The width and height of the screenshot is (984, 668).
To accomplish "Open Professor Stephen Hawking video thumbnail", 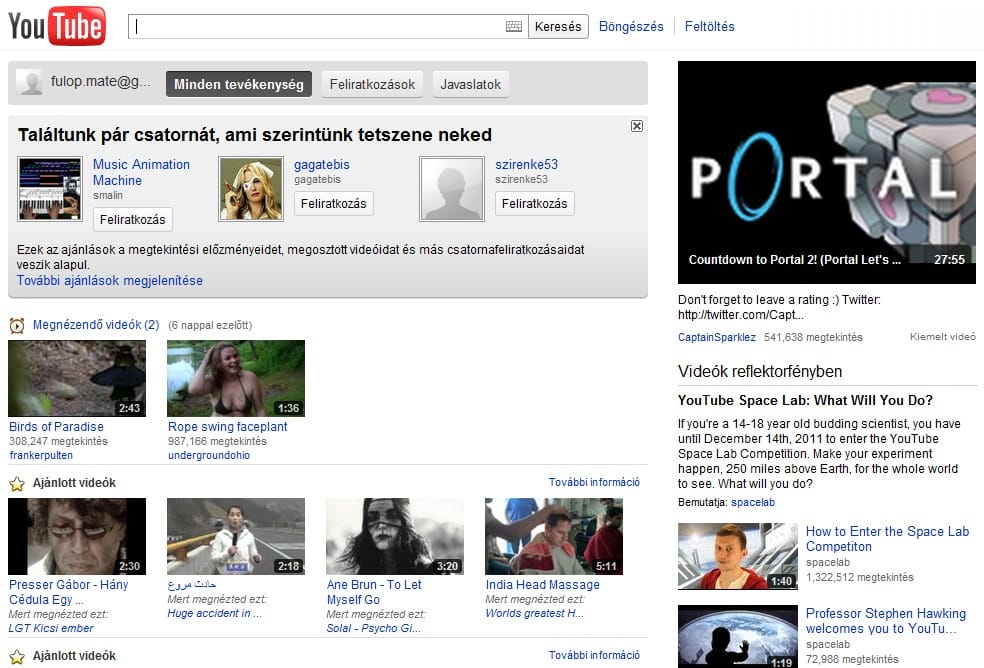I will (737, 637).
